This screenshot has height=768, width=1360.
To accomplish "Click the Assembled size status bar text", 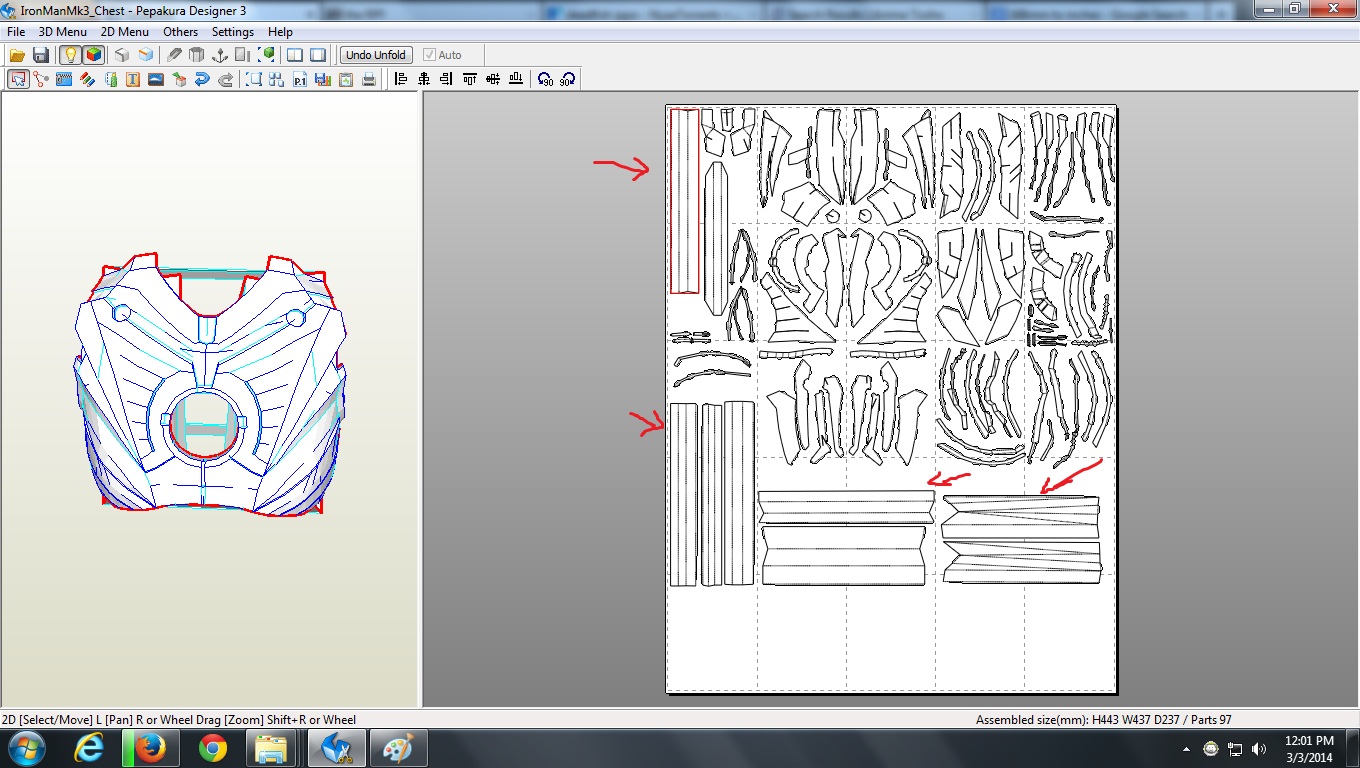I will pos(1104,719).
